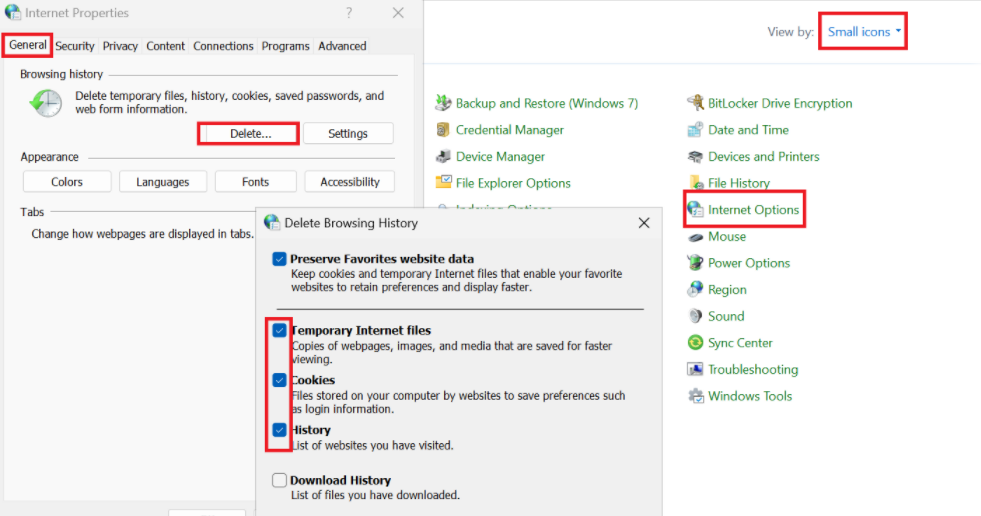The height and width of the screenshot is (516, 981).
Task: Open the Sound link
Action: pos(726,316)
